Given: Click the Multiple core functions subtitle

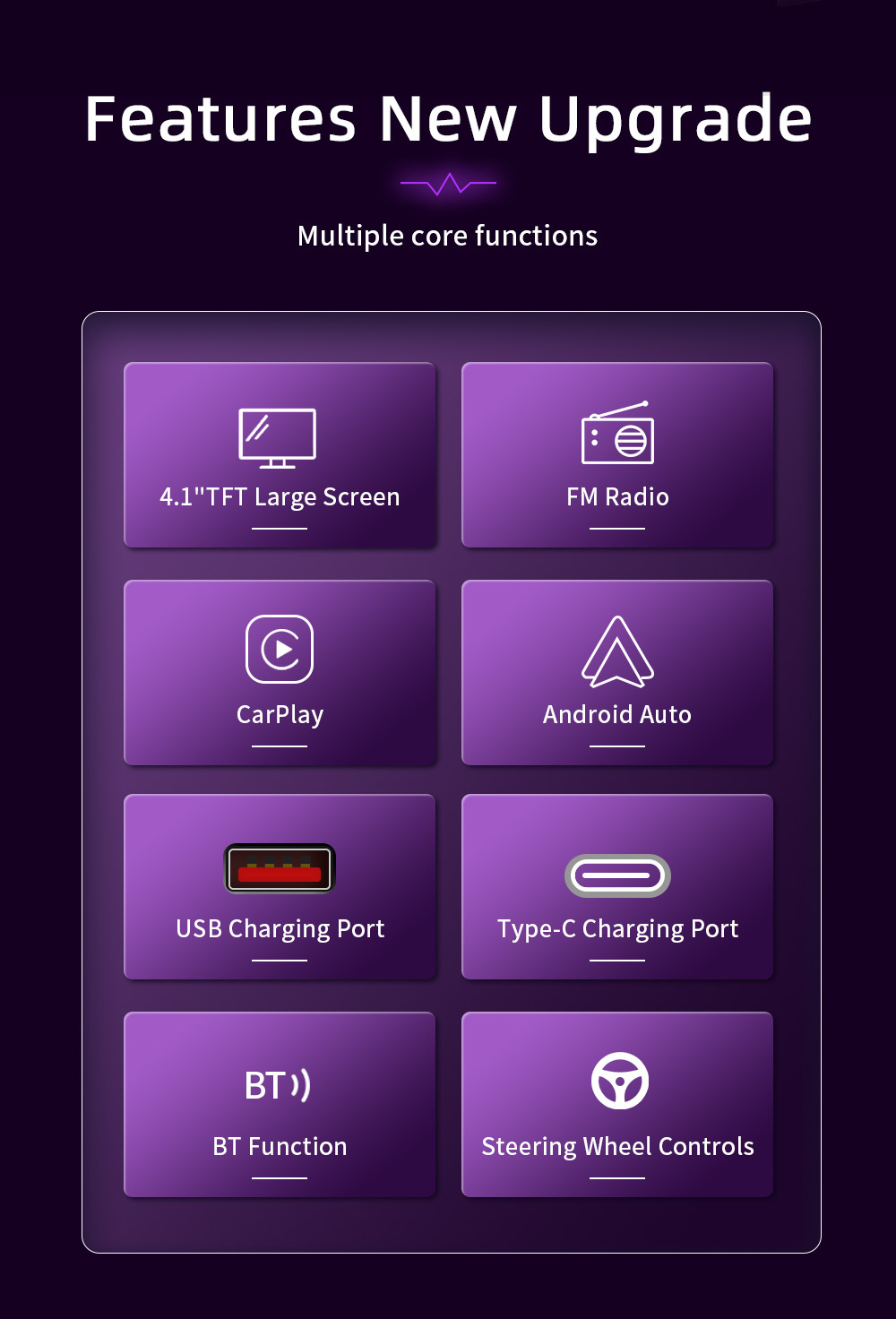Looking at the screenshot, I should pos(447,236).
